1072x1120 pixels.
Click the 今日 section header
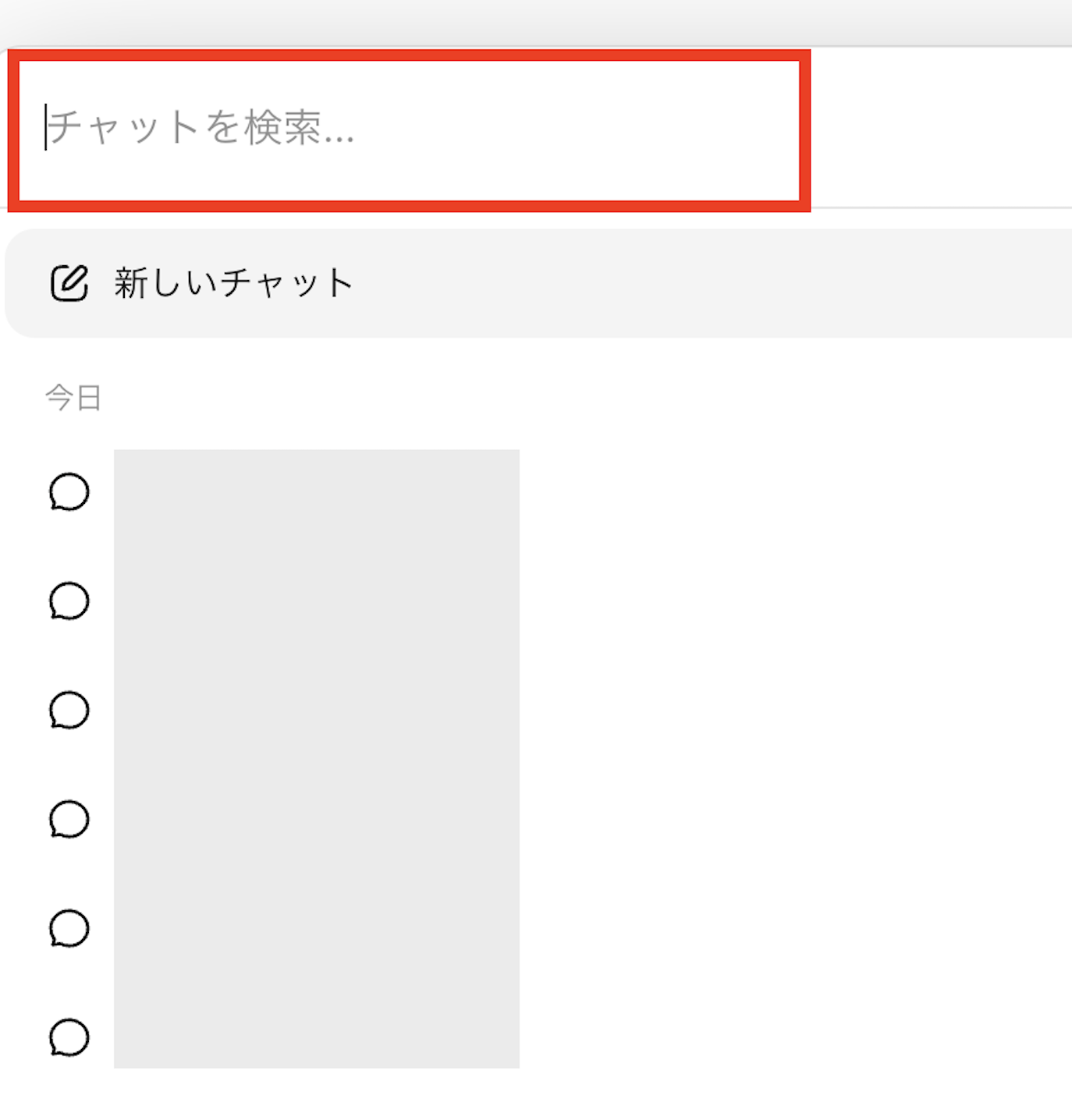[73, 398]
